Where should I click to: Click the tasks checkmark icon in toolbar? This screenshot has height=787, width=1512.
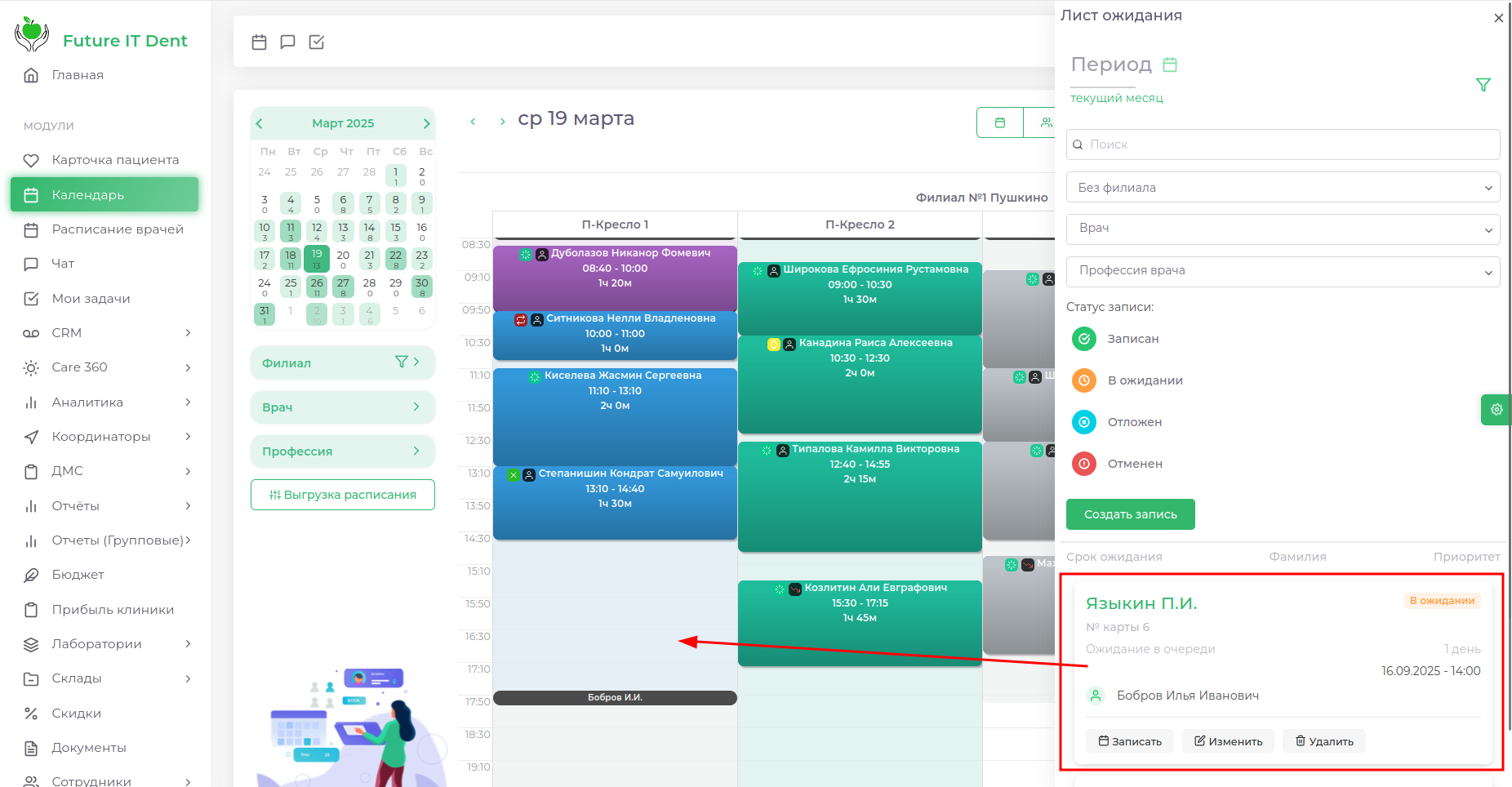pos(317,42)
